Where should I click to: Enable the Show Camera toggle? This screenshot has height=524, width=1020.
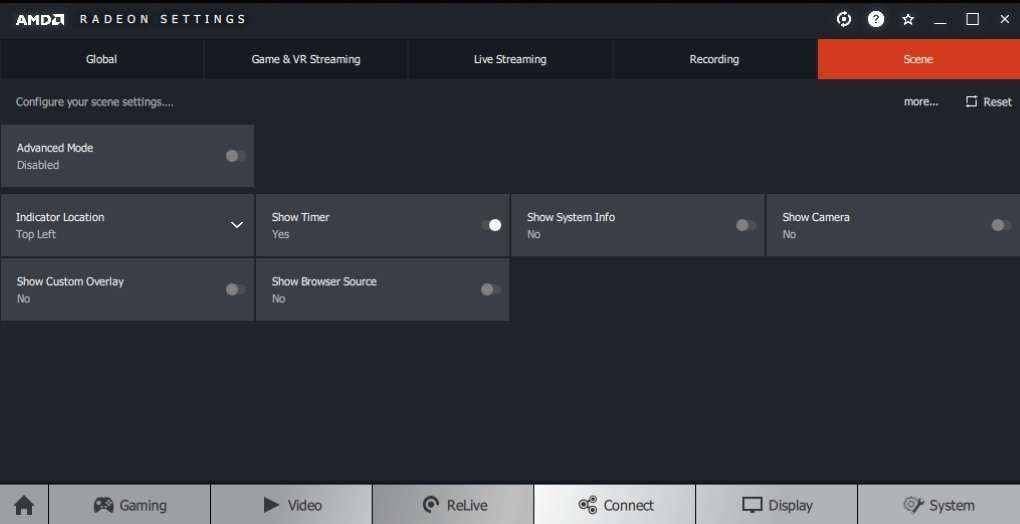point(1001,225)
